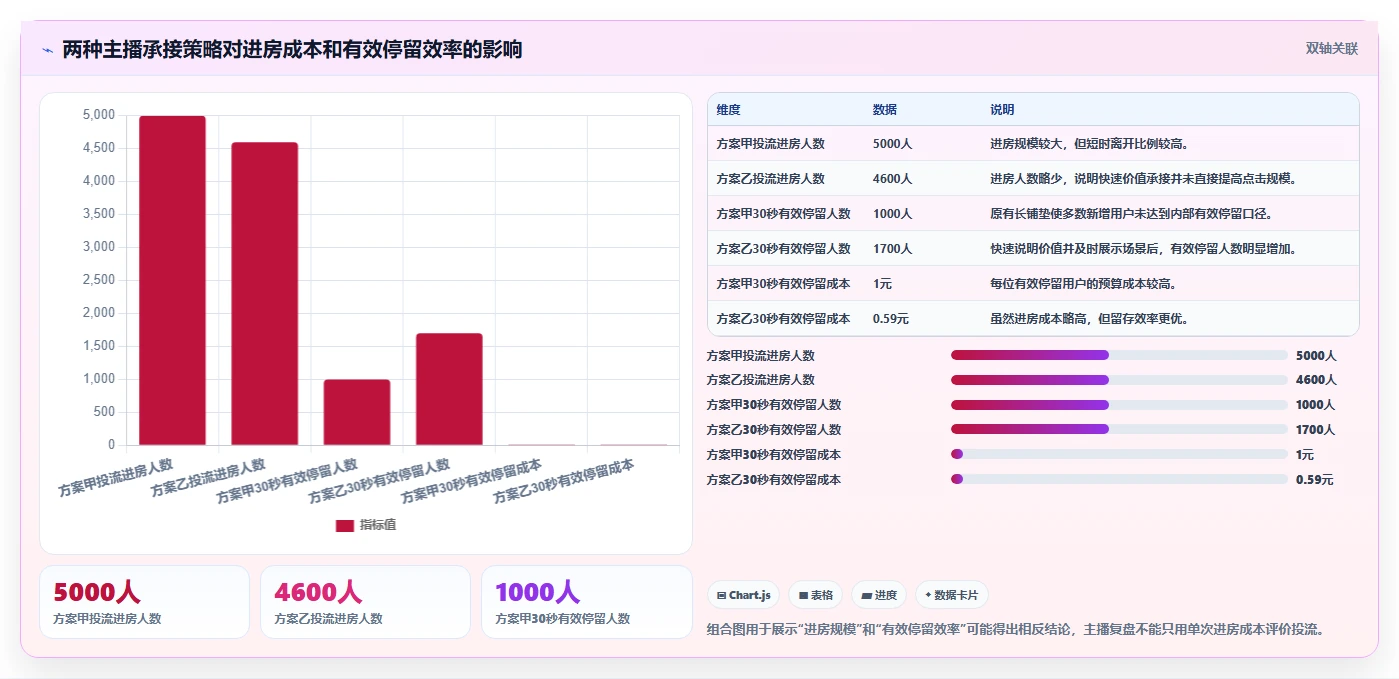
Task: Open the 5000人 data card
Action: 144,602
